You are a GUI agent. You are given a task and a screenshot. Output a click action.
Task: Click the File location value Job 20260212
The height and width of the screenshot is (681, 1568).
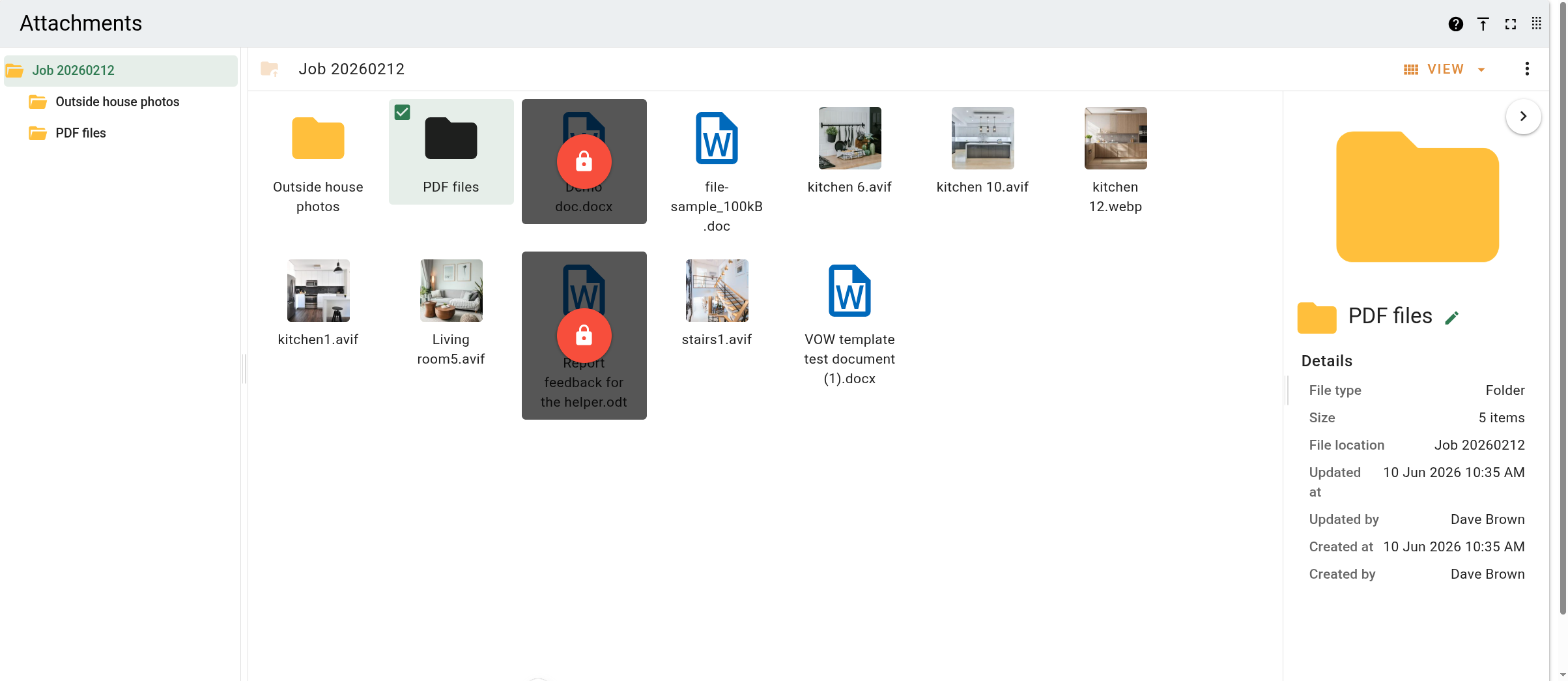tap(1479, 445)
